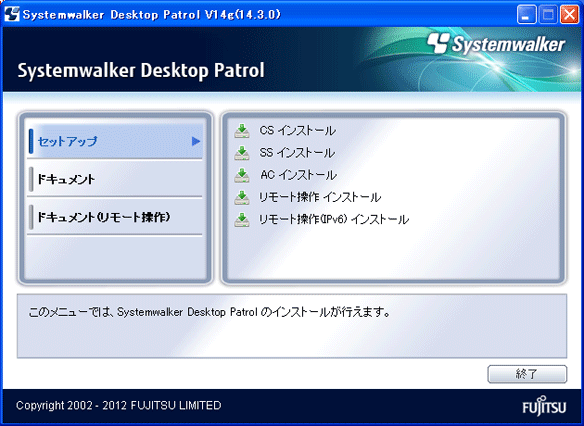Image resolution: width=584 pixels, height=426 pixels.
Task: Close the Systemwalker Desktop Patrol window
Action: (x=570, y=15)
